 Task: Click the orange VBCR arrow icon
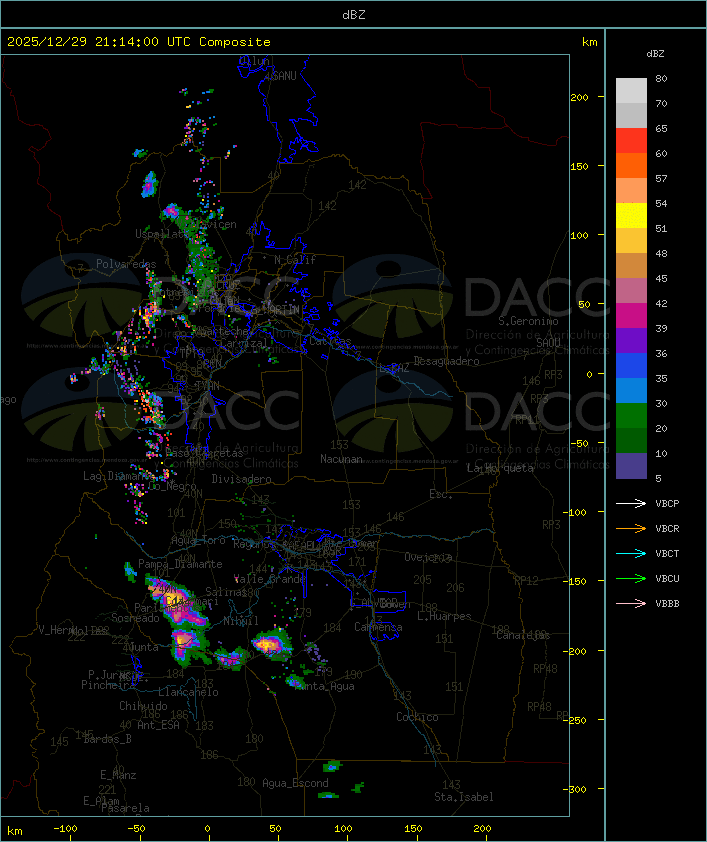click(x=631, y=528)
